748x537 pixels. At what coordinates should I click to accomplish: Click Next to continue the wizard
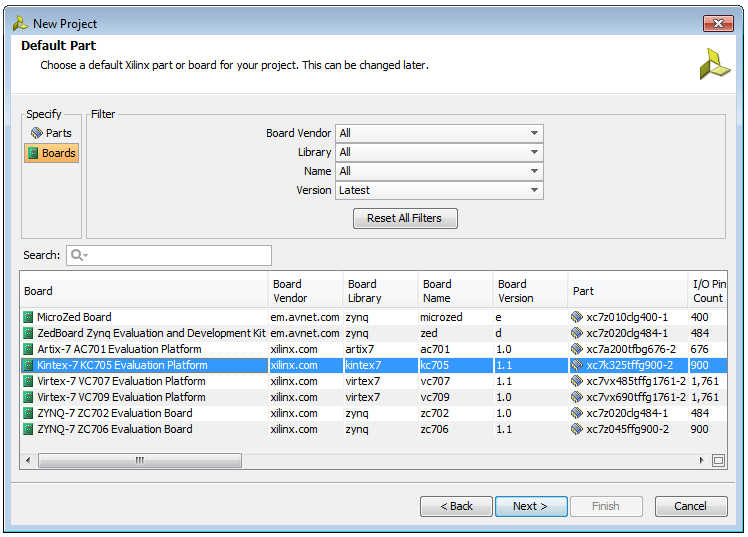pyautogui.click(x=531, y=506)
